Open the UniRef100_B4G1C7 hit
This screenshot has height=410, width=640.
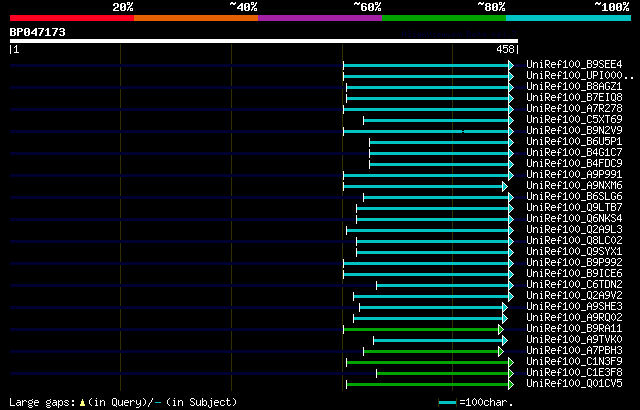pos(574,153)
